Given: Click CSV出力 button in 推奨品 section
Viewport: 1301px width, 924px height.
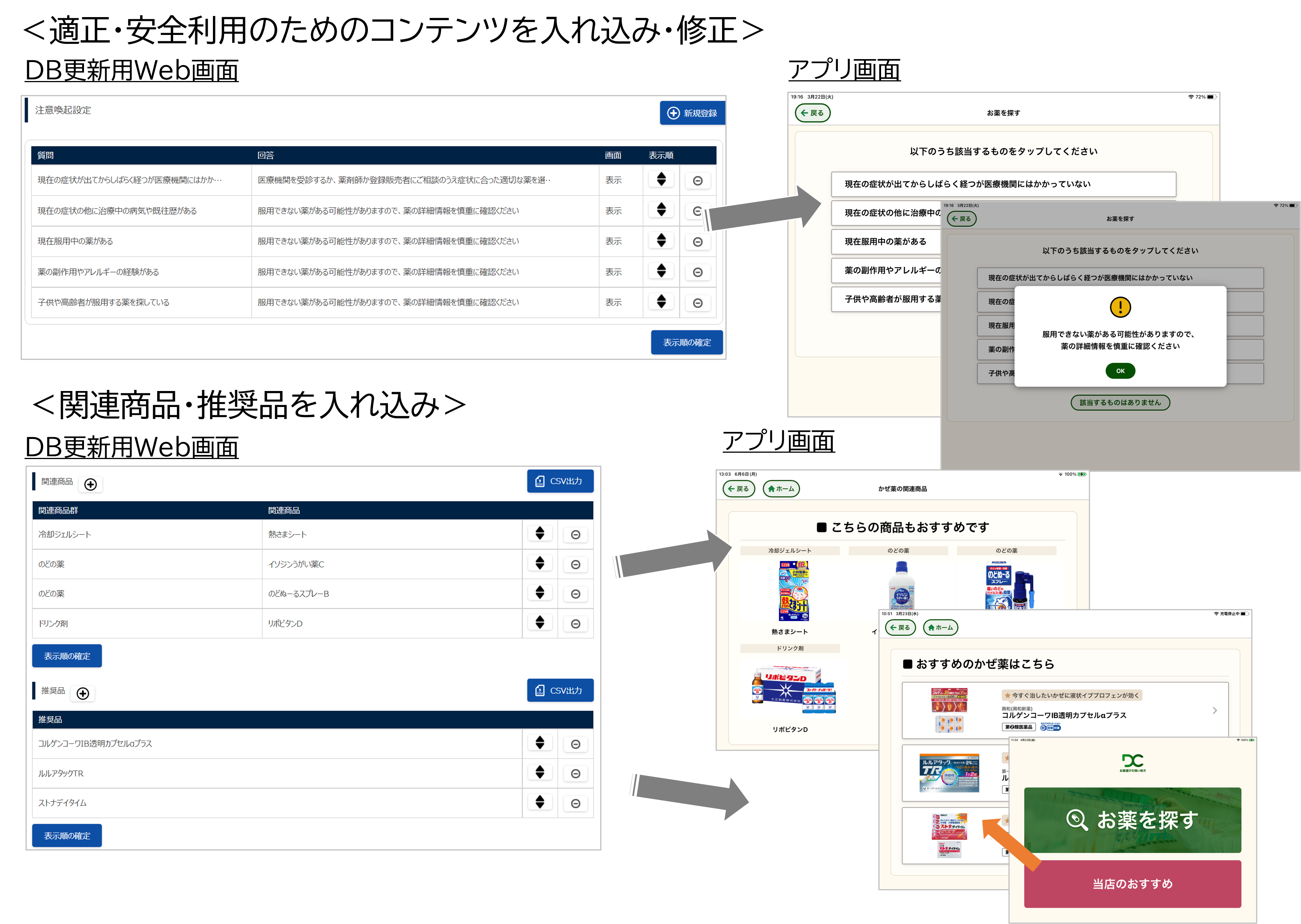Looking at the screenshot, I should click(560, 690).
